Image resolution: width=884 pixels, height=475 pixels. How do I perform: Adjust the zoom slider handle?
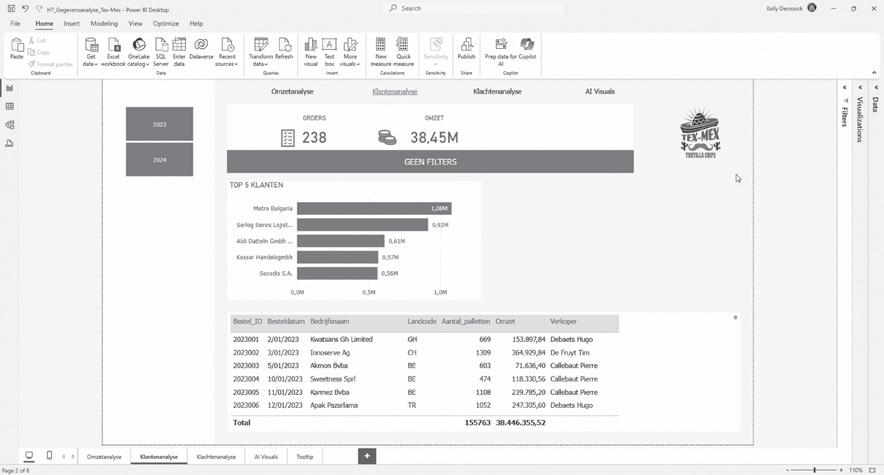[815, 470]
